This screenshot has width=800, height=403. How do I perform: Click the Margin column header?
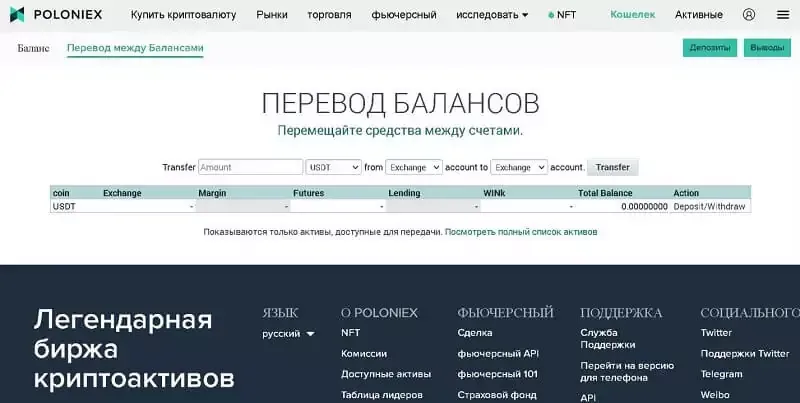[212, 193]
